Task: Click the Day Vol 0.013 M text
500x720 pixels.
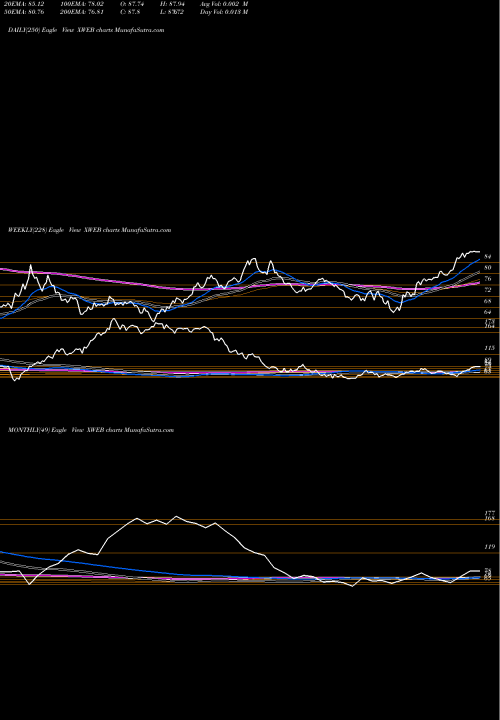Action: 224,12
